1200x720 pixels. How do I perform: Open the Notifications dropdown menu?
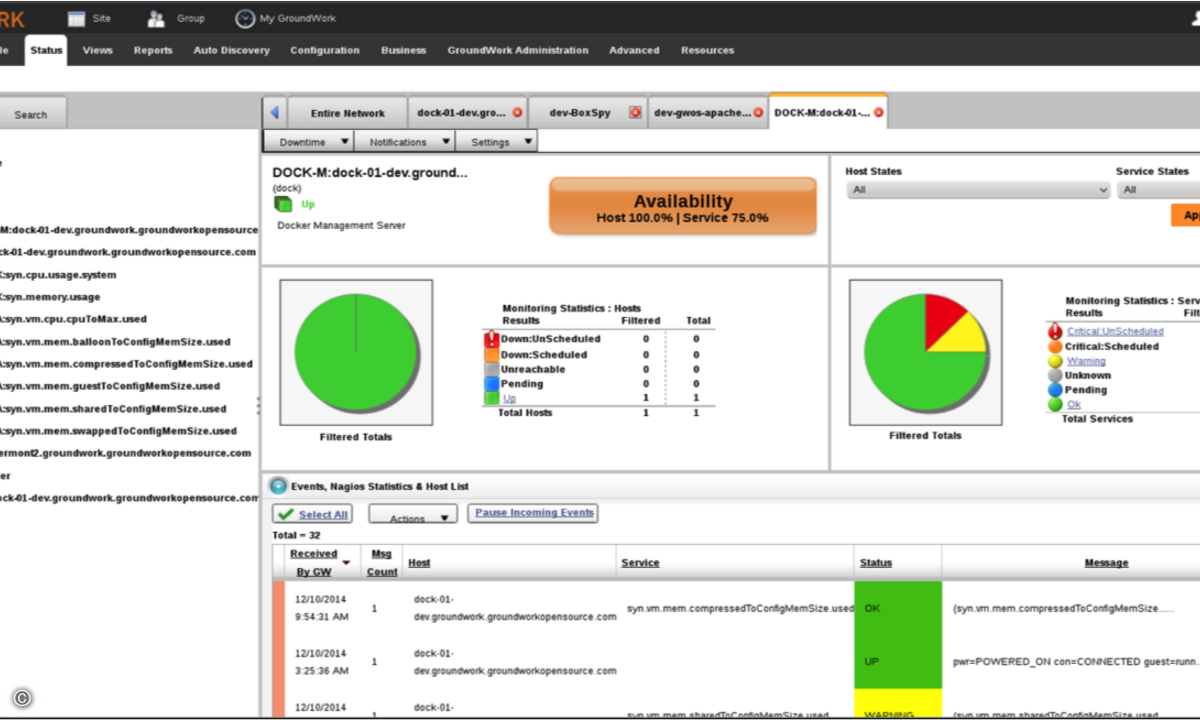405,142
